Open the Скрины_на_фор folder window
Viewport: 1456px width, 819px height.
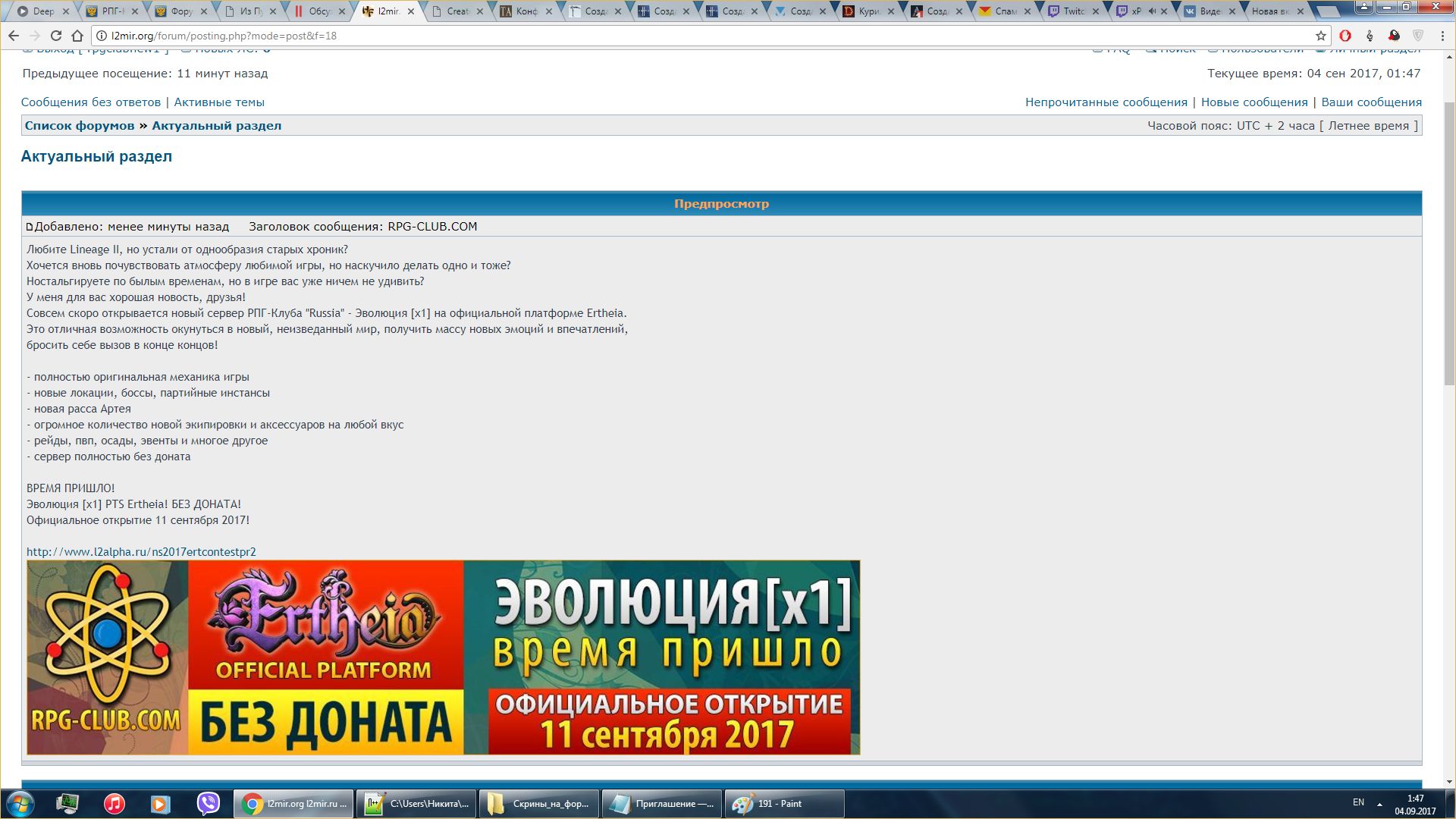click(539, 804)
